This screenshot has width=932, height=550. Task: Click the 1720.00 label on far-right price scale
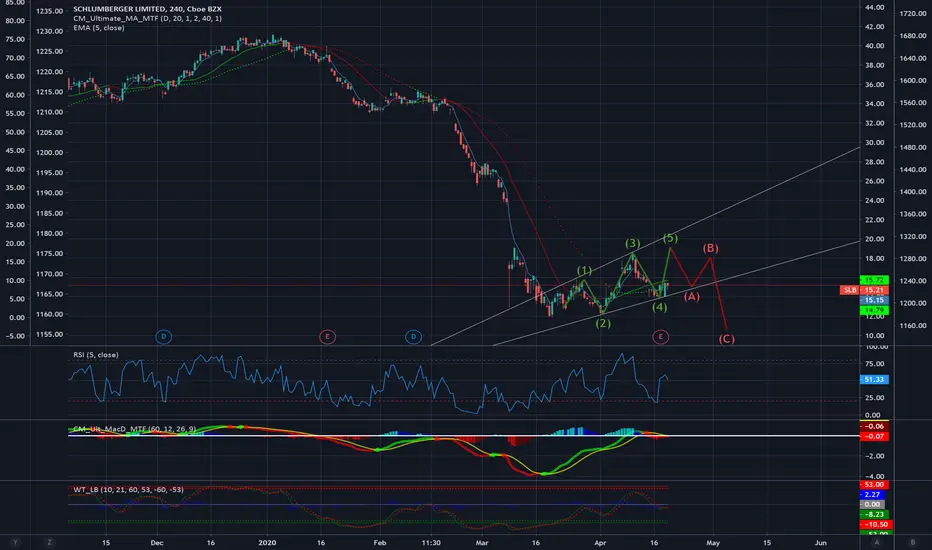(912, 13)
